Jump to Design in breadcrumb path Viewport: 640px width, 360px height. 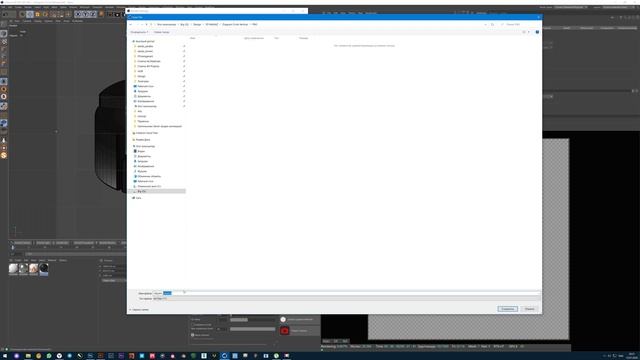click(x=197, y=24)
